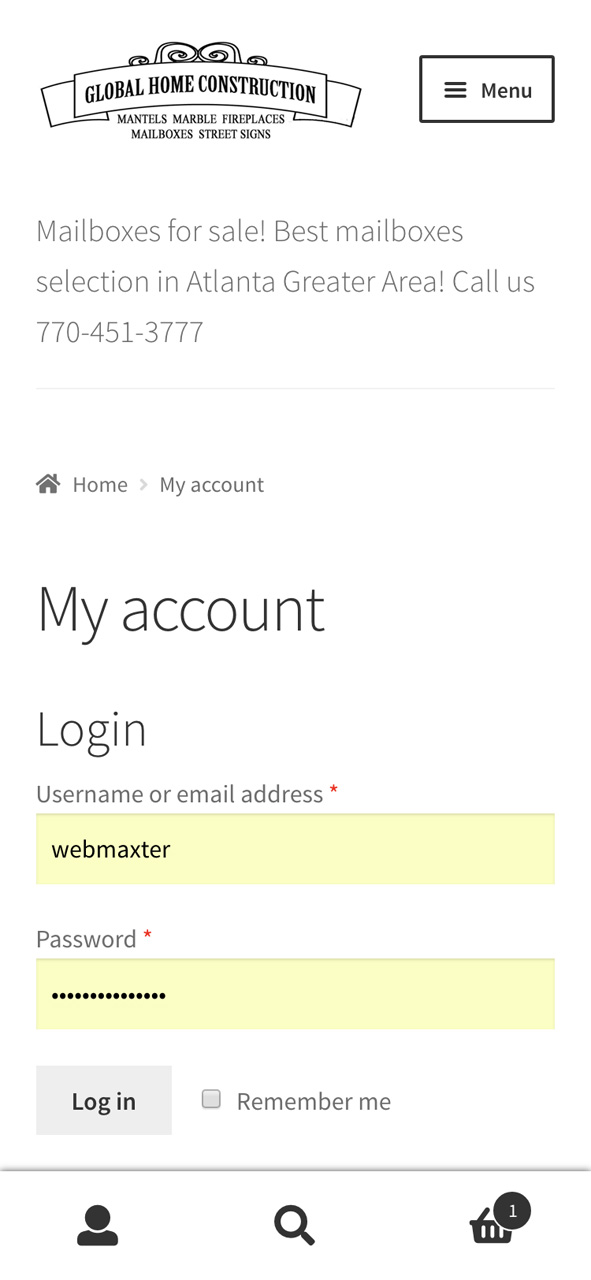
Task: Open search via magnifier icon
Action: [x=295, y=1226]
